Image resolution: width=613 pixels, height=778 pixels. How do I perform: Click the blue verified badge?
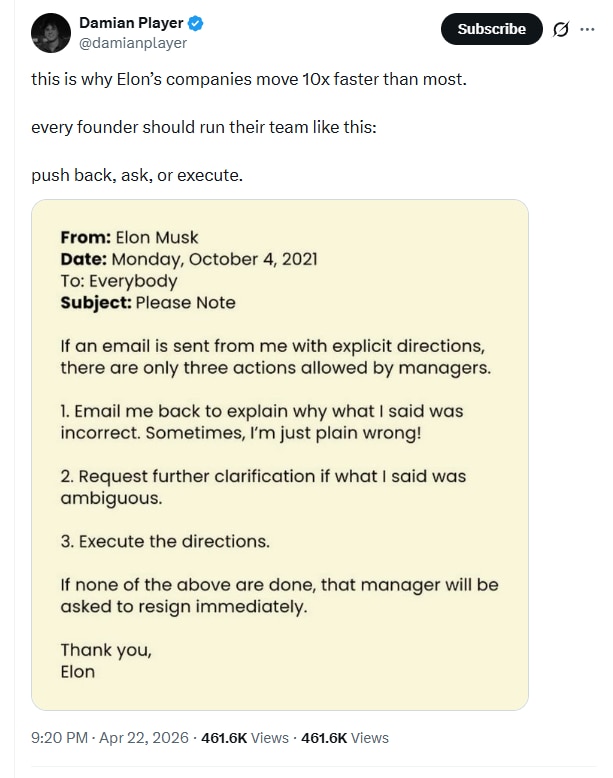click(x=198, y=24)
